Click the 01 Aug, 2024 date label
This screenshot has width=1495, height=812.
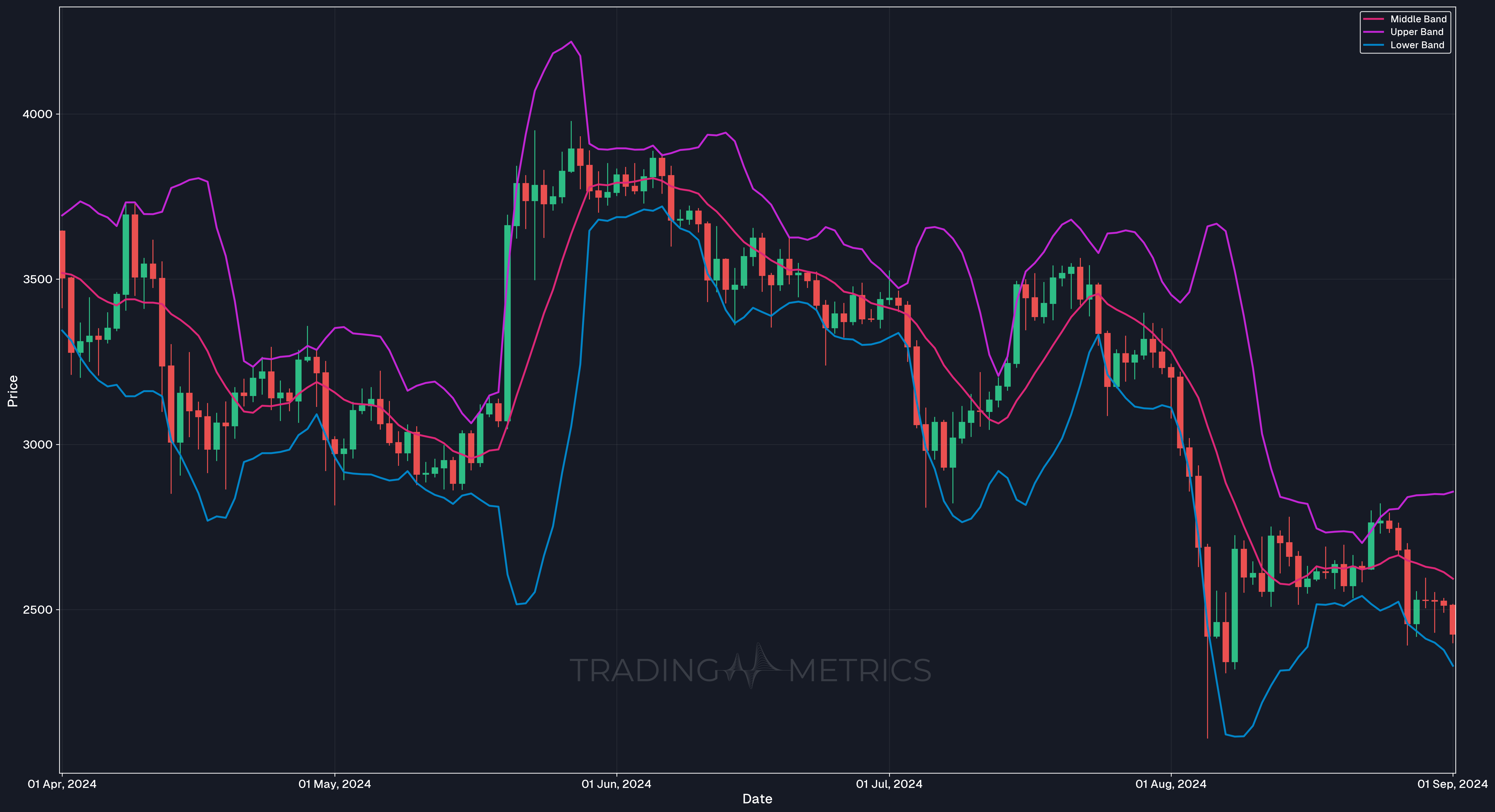pyautogui.click(x=1171, y=784)
